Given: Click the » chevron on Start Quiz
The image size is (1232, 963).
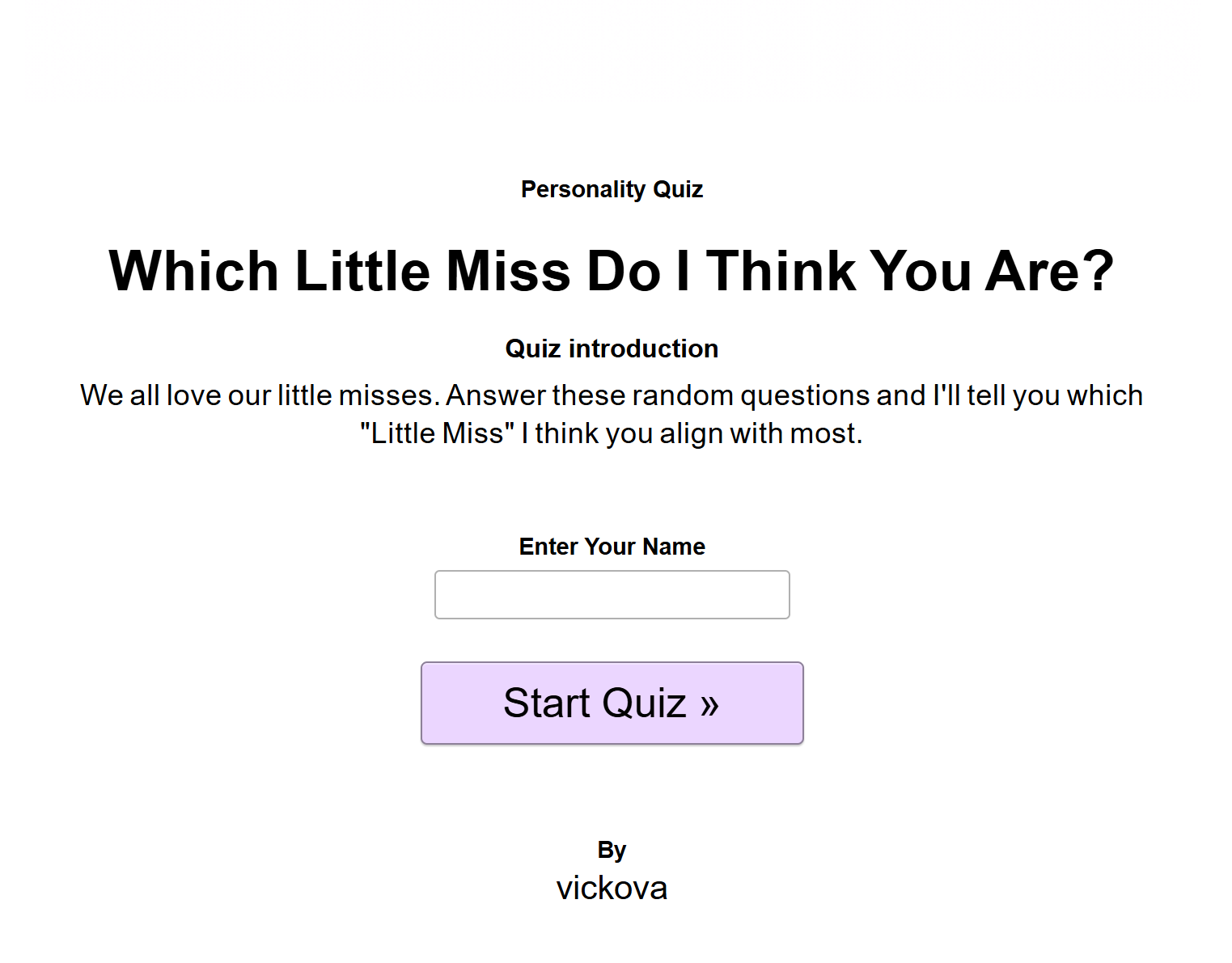Looking at the screenshot, I should click(709, 703).
